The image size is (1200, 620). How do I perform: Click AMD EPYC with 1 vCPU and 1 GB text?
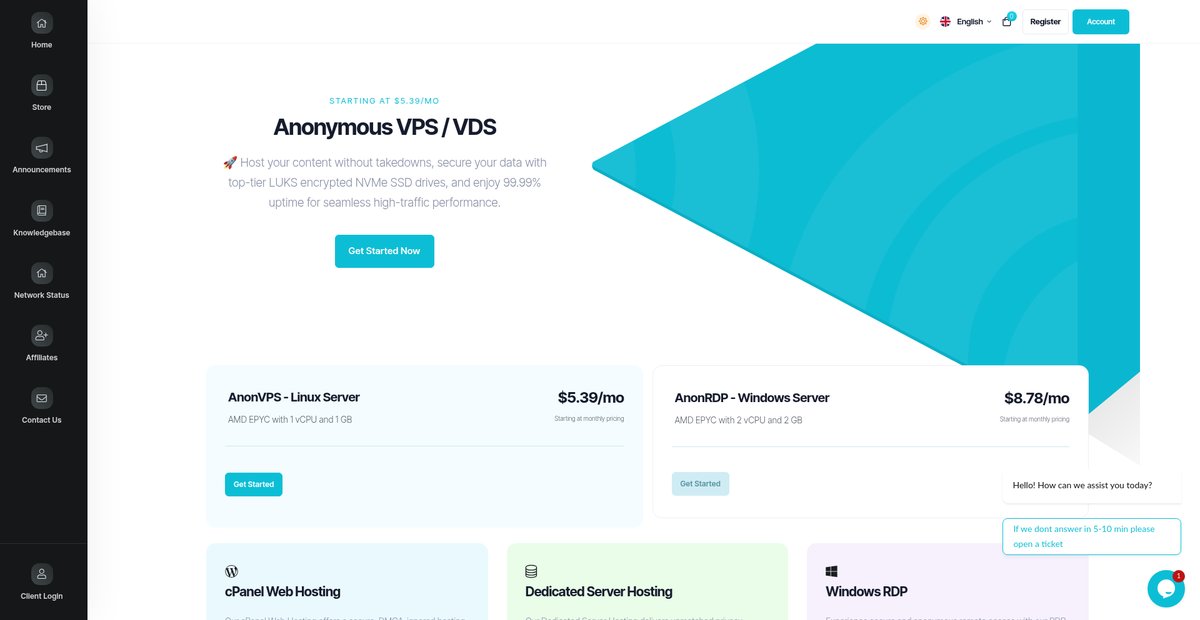pos(290,420)
